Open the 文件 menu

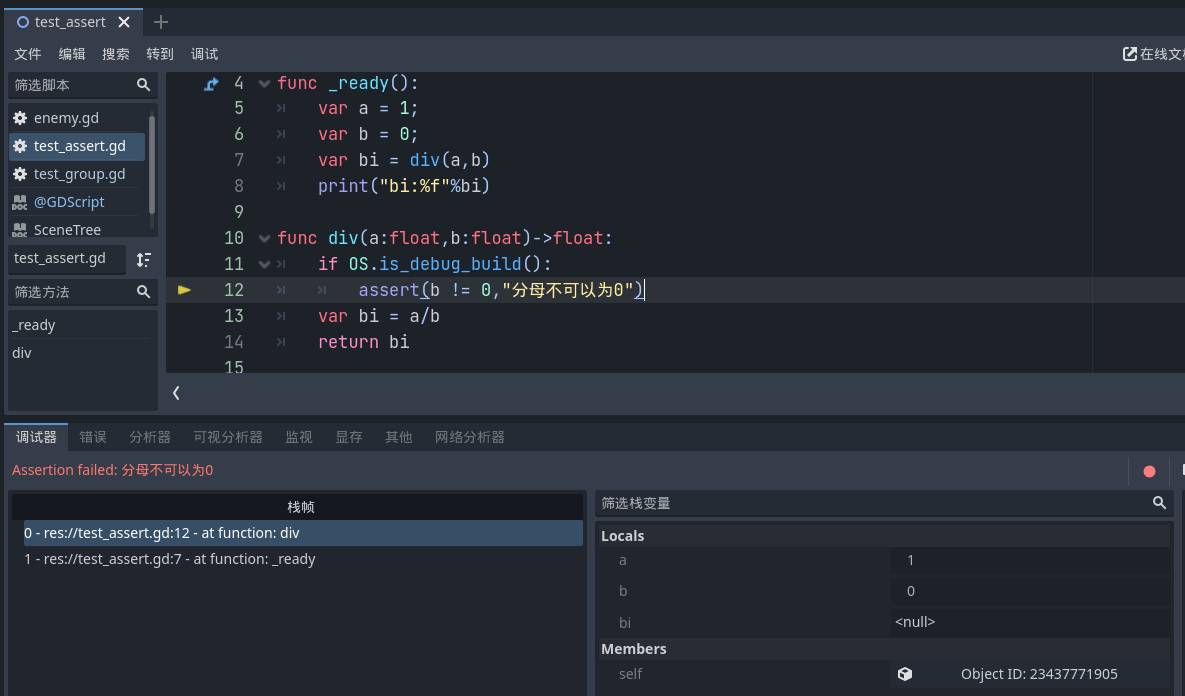pos(28,54)
